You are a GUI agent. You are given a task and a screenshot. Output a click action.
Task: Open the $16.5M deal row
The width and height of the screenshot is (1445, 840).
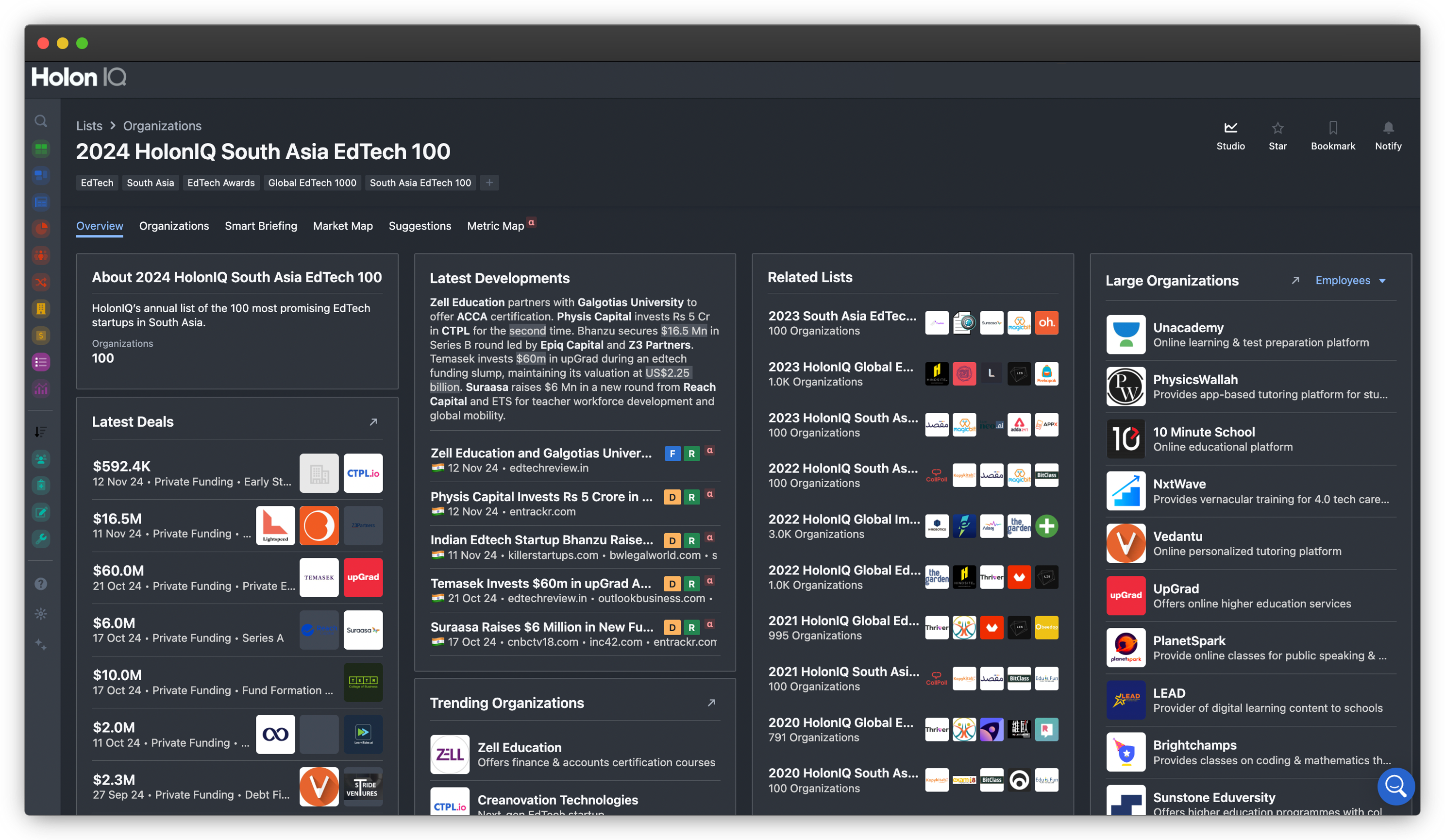coord(237,526)
